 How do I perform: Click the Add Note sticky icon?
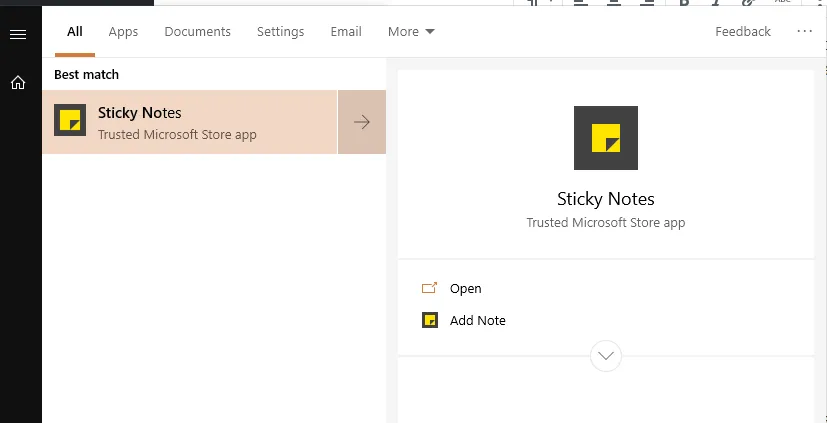pos(430,320)
